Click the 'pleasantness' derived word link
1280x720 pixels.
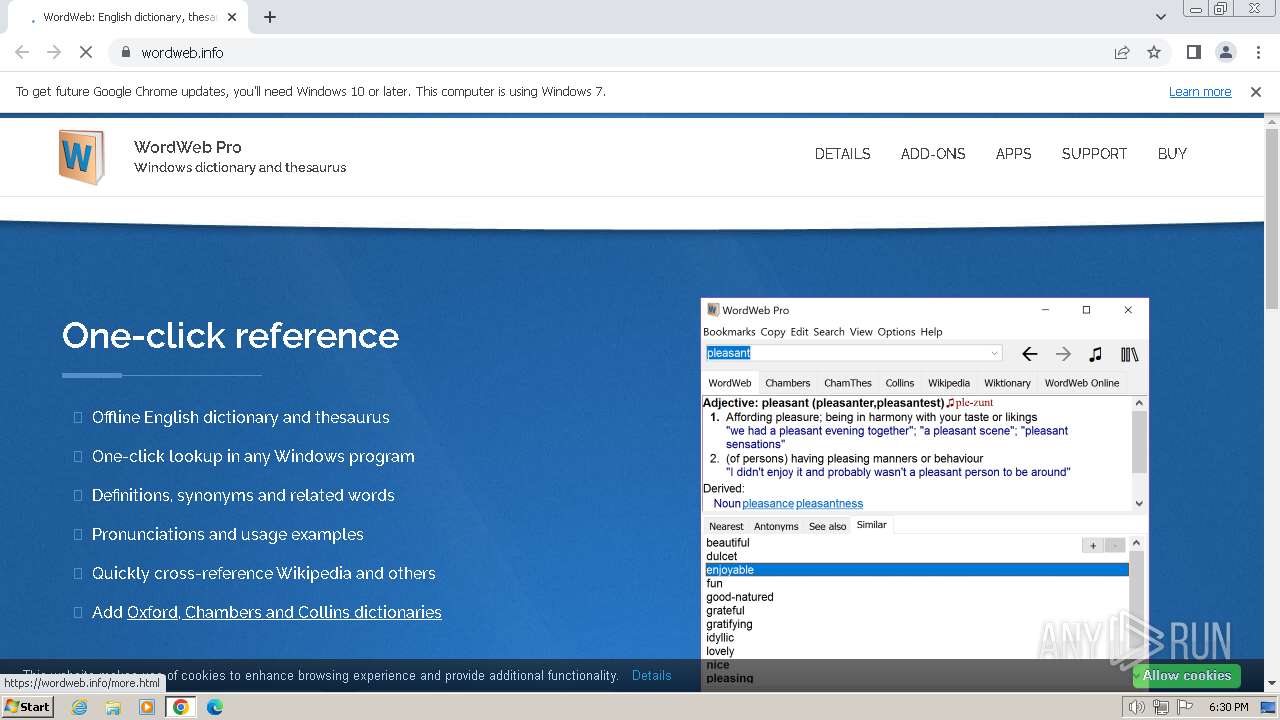829,503
